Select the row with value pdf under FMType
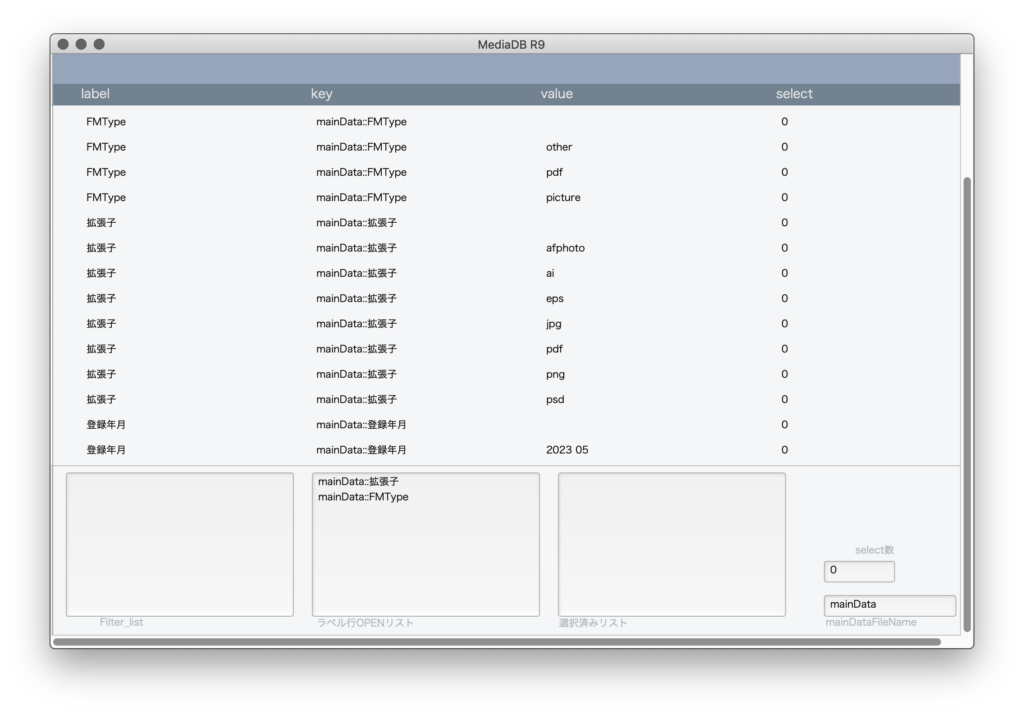Viewport: 1024px width, 715px height. coord(400,172)
